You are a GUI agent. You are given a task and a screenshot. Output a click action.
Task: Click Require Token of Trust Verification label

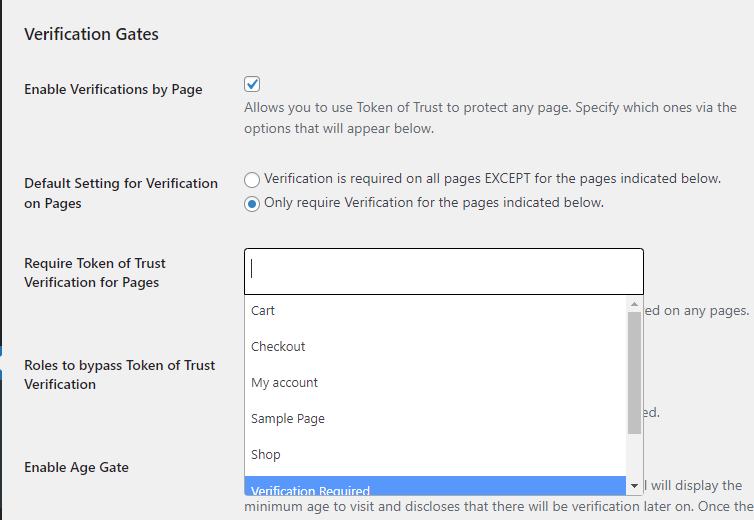95,273
